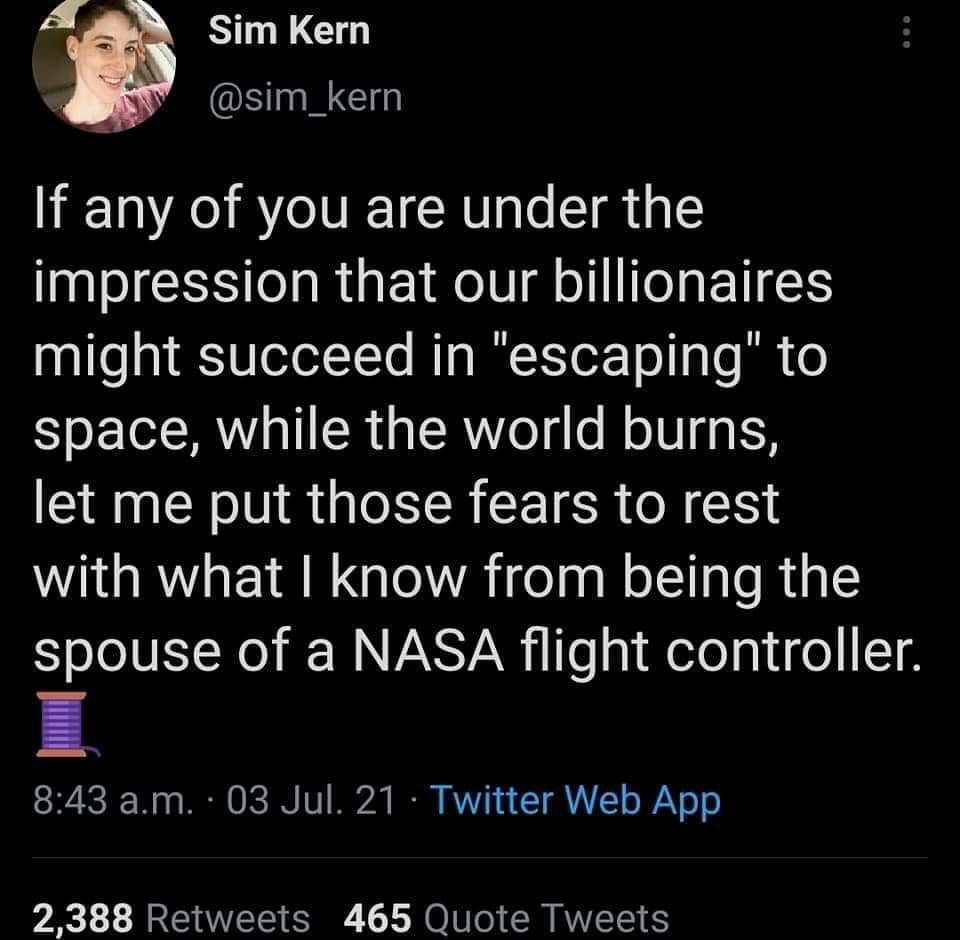Image resolution: width=960 pixels, height=940 pixels.
Task: Click the first line of the tweet
Action: pos(370,210)
